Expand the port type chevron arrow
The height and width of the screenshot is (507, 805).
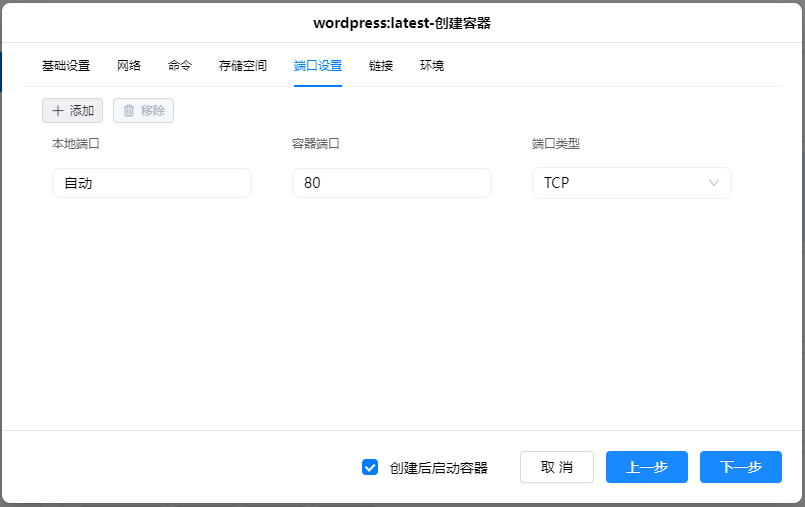713,183
